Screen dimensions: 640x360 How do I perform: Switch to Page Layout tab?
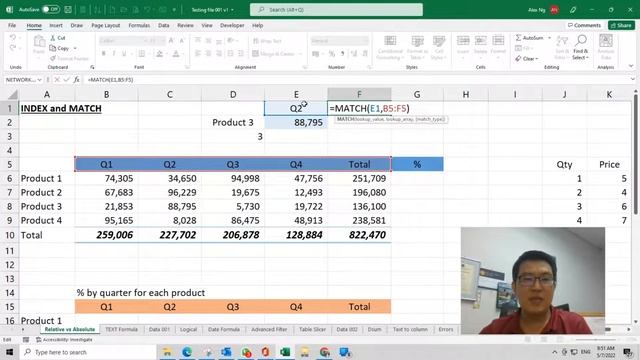point(106,25)
